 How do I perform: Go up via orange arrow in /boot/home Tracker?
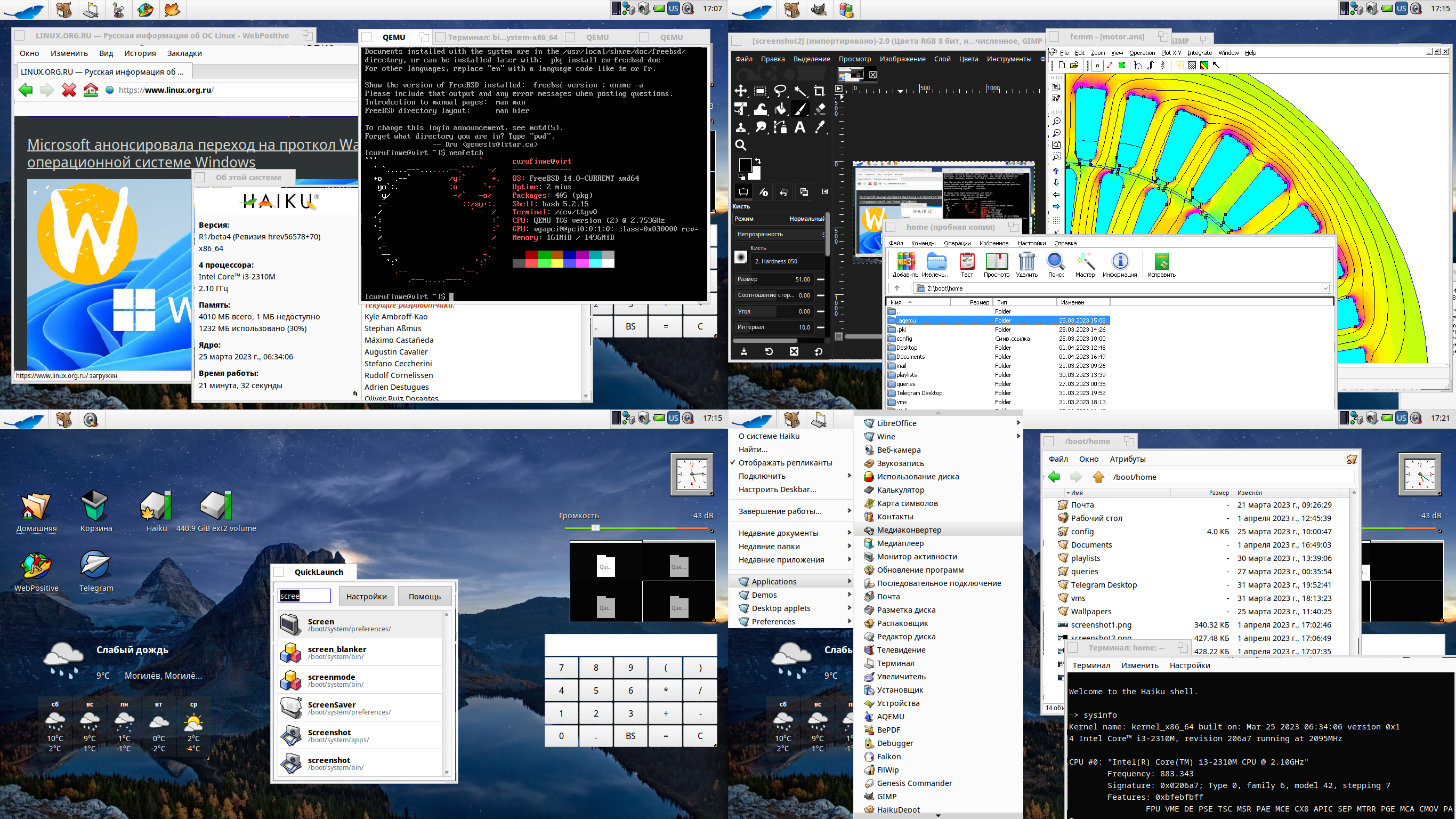click(x=1098, y=477)
